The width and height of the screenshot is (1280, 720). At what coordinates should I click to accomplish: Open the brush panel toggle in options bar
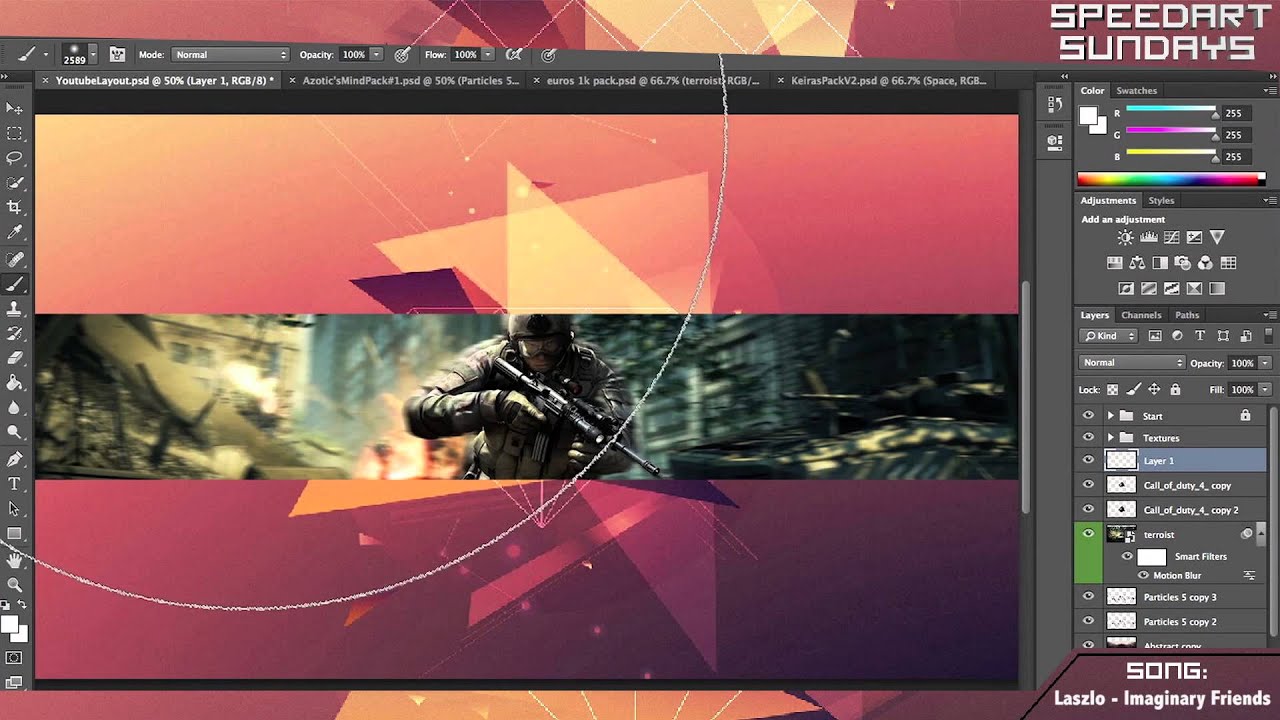[x=117, y=54]
